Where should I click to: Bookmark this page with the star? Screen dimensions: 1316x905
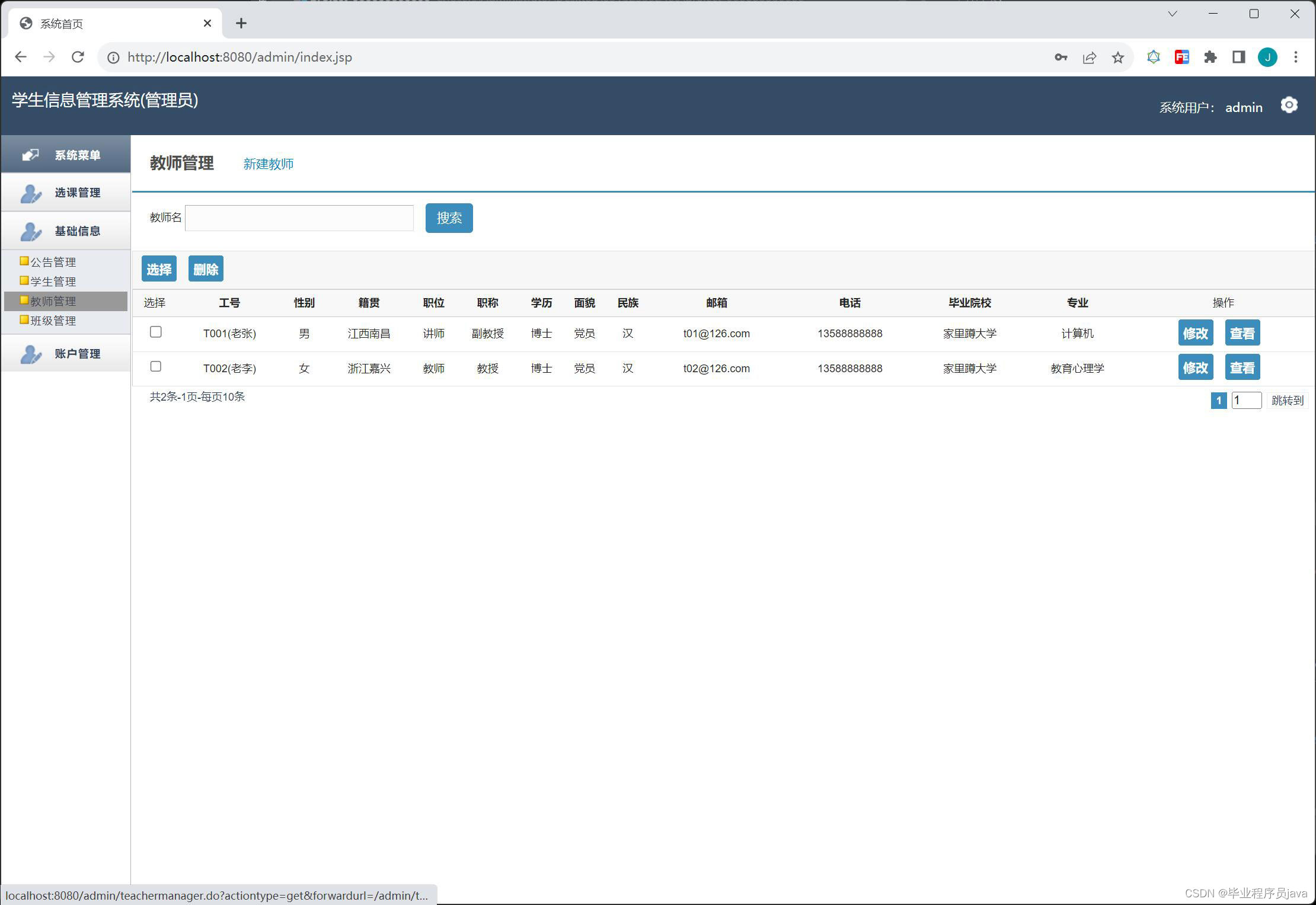[1117, 57]
